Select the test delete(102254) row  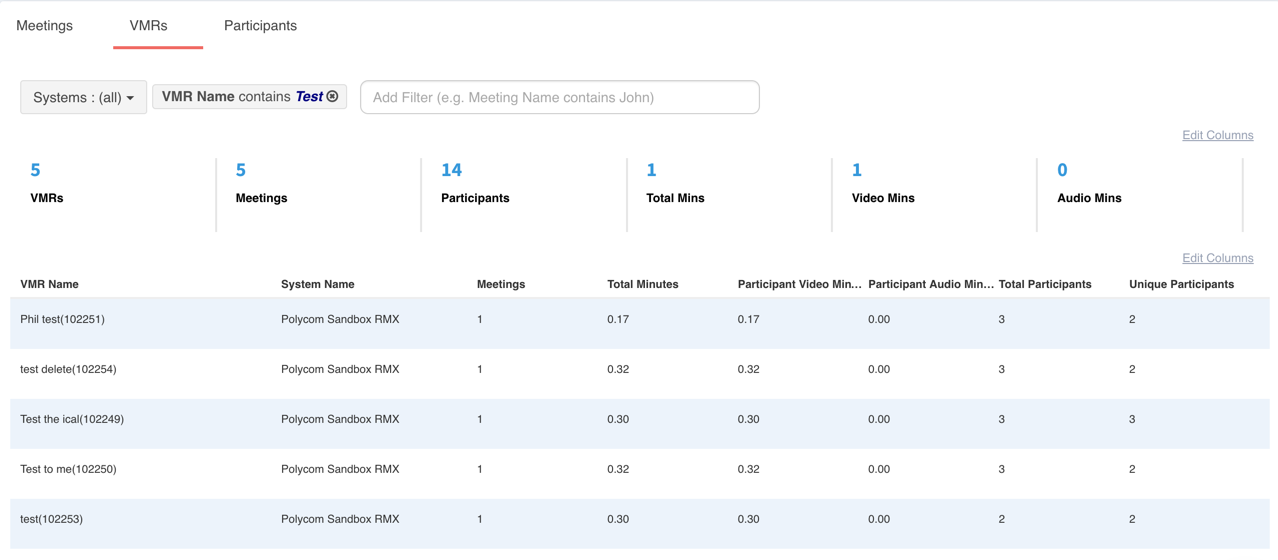(639, 373)
